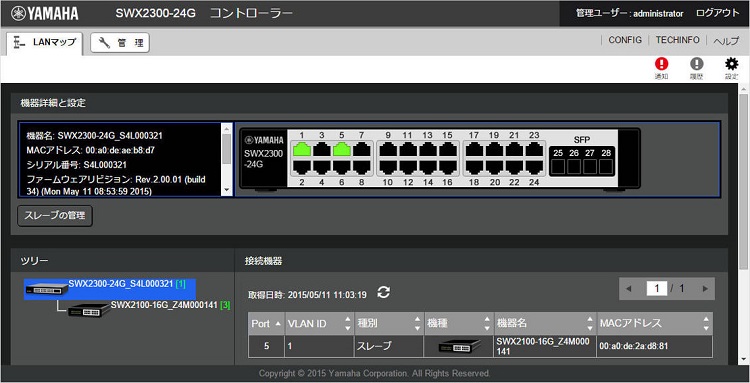Sort table by MACアドレス column
The image size is (750, 383).
tap(654, 323)
